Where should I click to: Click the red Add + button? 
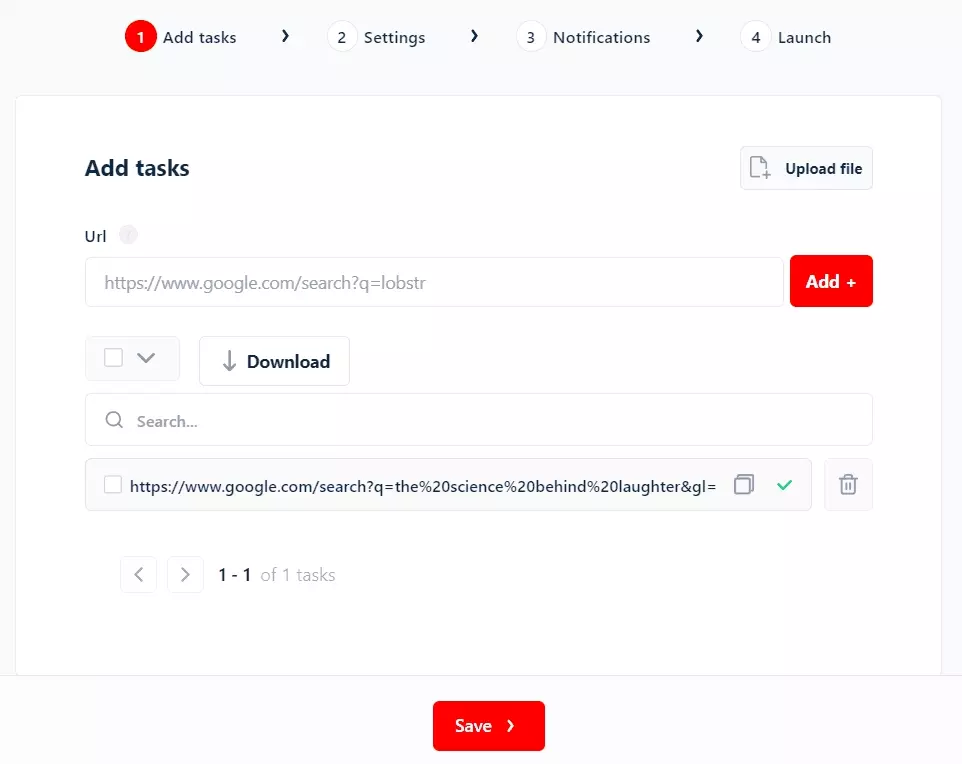click(x=831, y=281)
